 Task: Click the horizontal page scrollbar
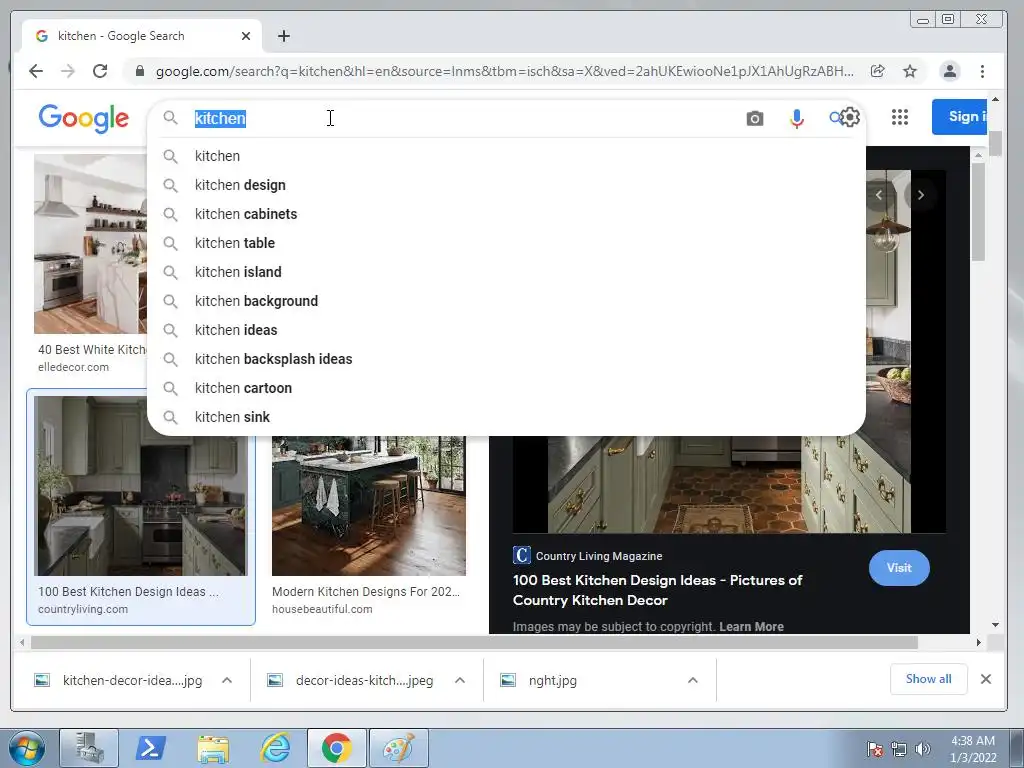click(x=474, y=643)
